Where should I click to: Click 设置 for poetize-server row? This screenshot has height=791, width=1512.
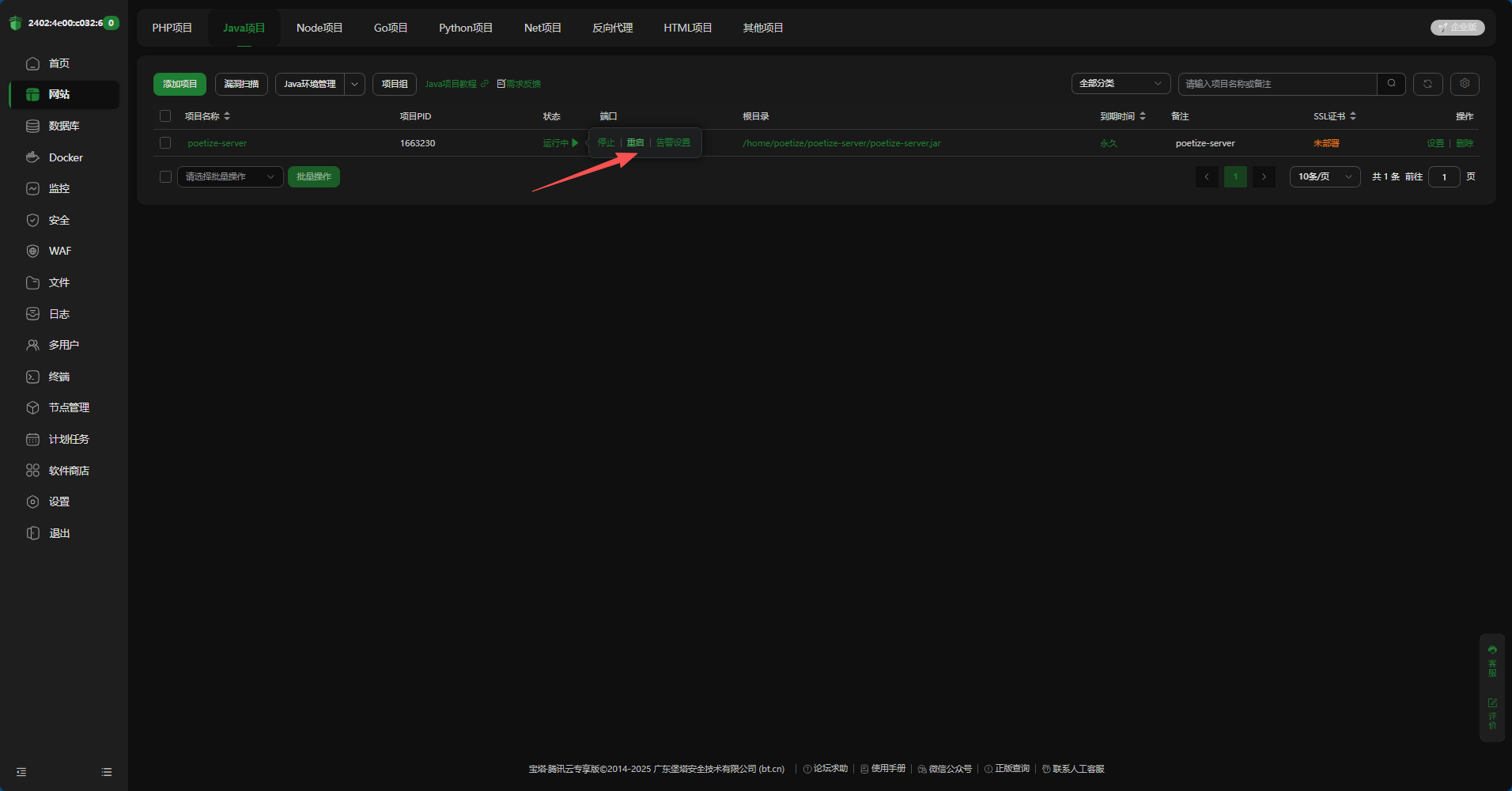1435,143
